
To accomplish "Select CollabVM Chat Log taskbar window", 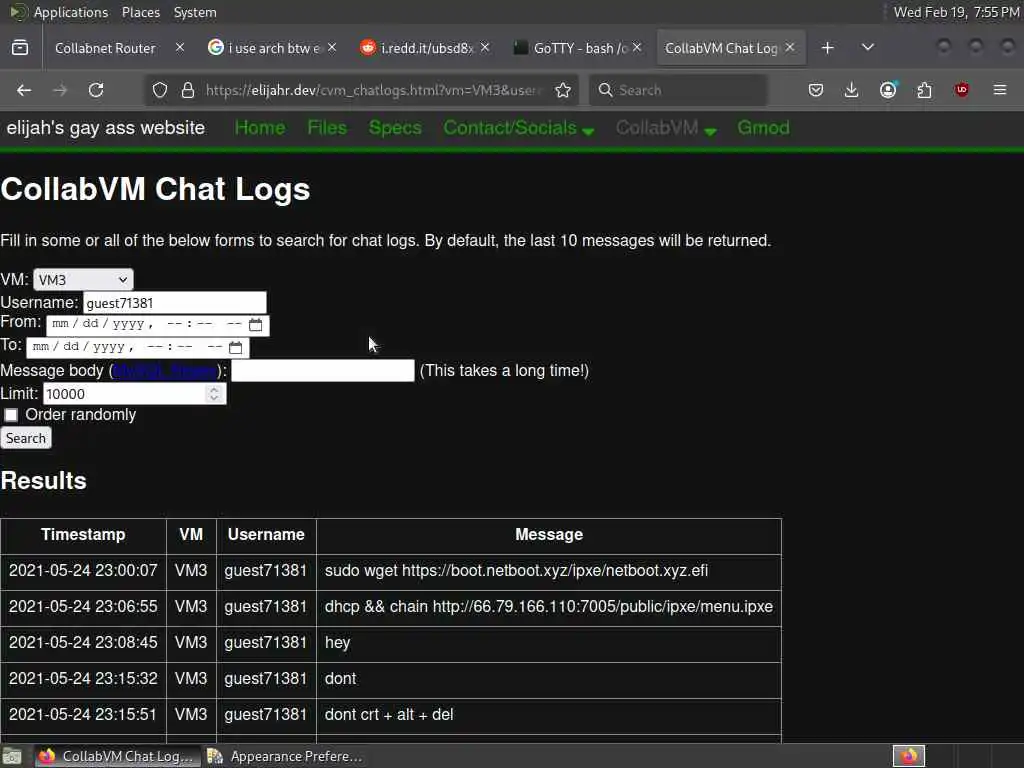I will (x=116, y=756).
